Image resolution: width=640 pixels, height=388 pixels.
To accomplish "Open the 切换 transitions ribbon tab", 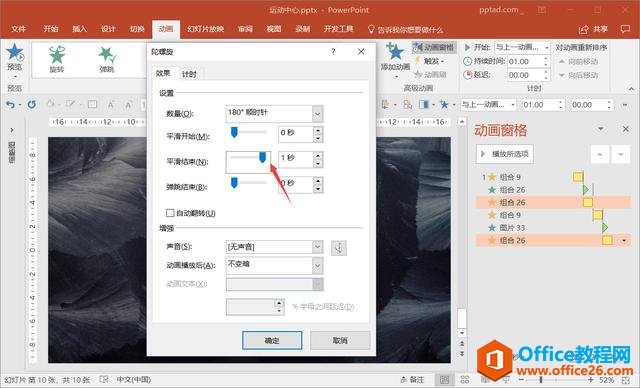I will tap(137, 29).
